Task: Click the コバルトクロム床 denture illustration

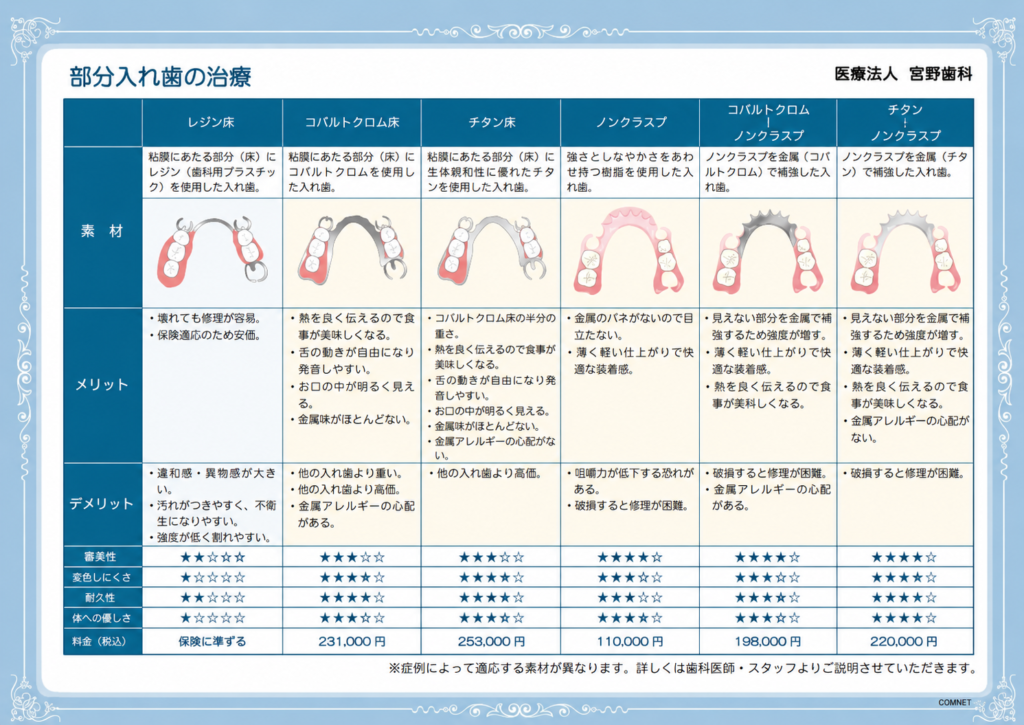Action: pyautogui.click(x=353, y=249)
